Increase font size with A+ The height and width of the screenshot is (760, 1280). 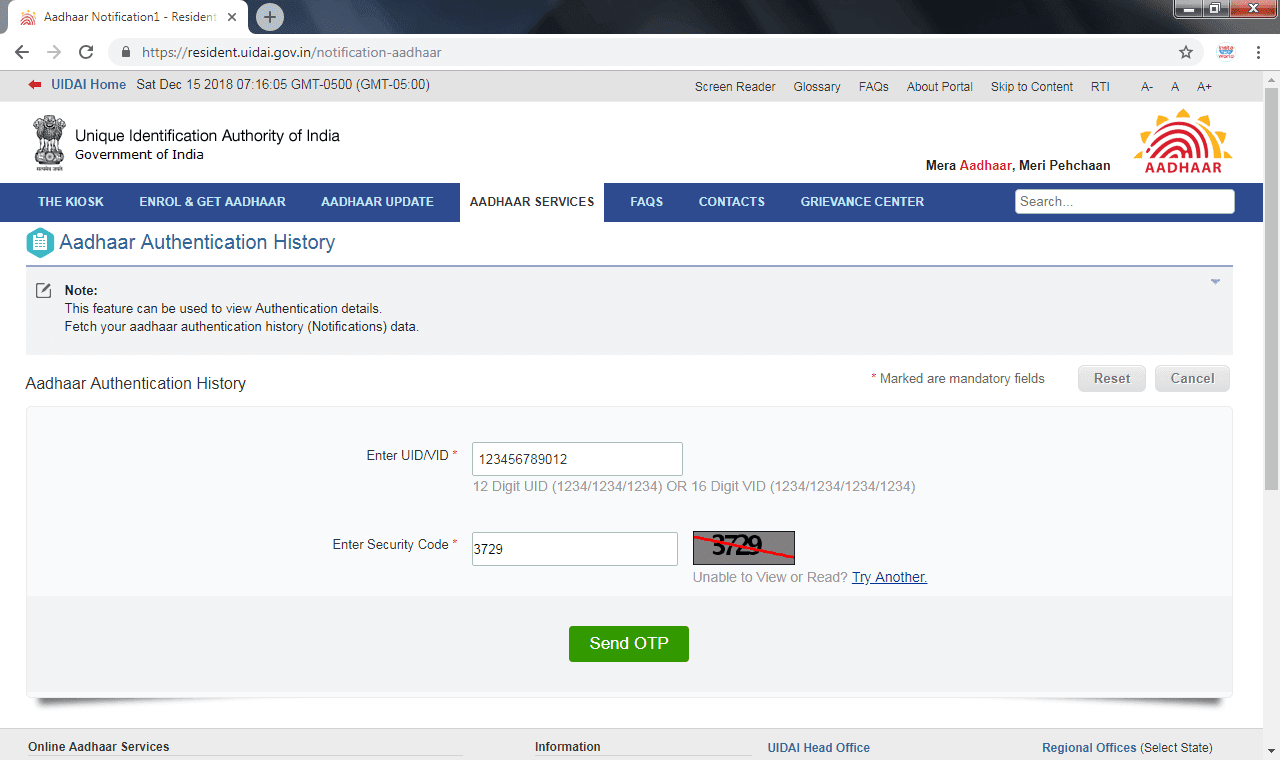click(x=1205, y=87)
